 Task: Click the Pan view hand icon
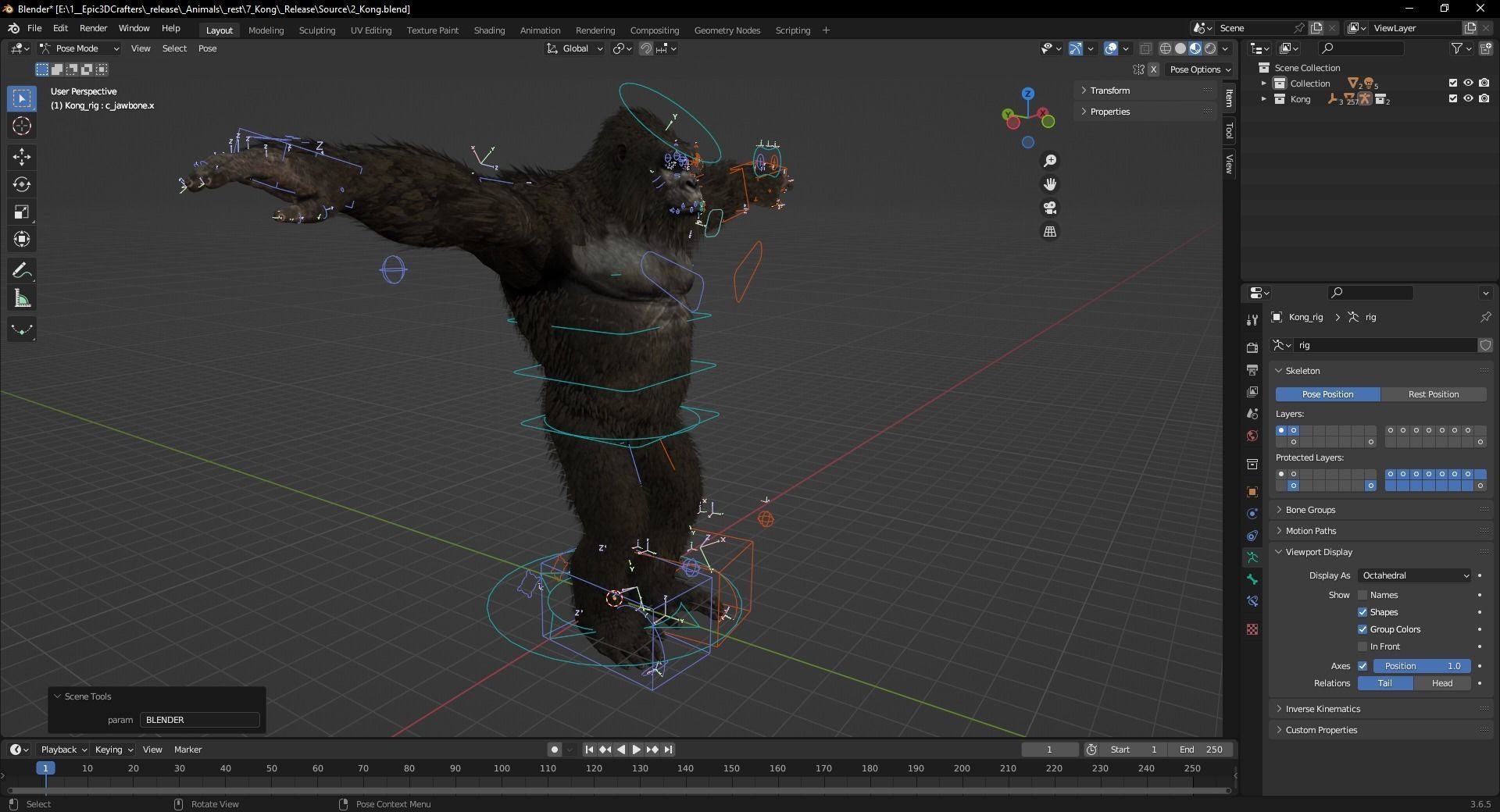click(x=1050, y=184)
